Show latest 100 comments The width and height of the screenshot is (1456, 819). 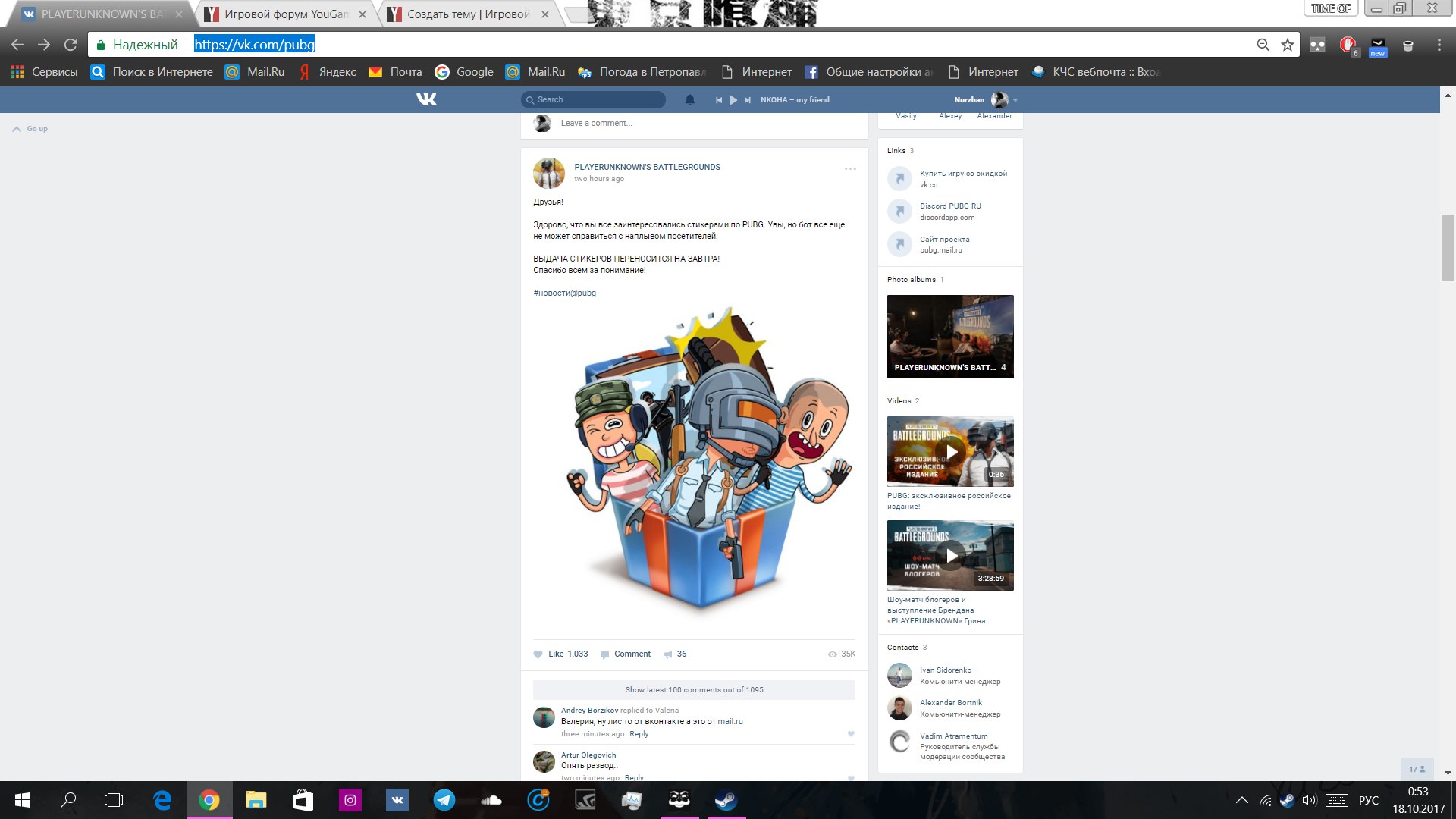(x=694, y=690)
